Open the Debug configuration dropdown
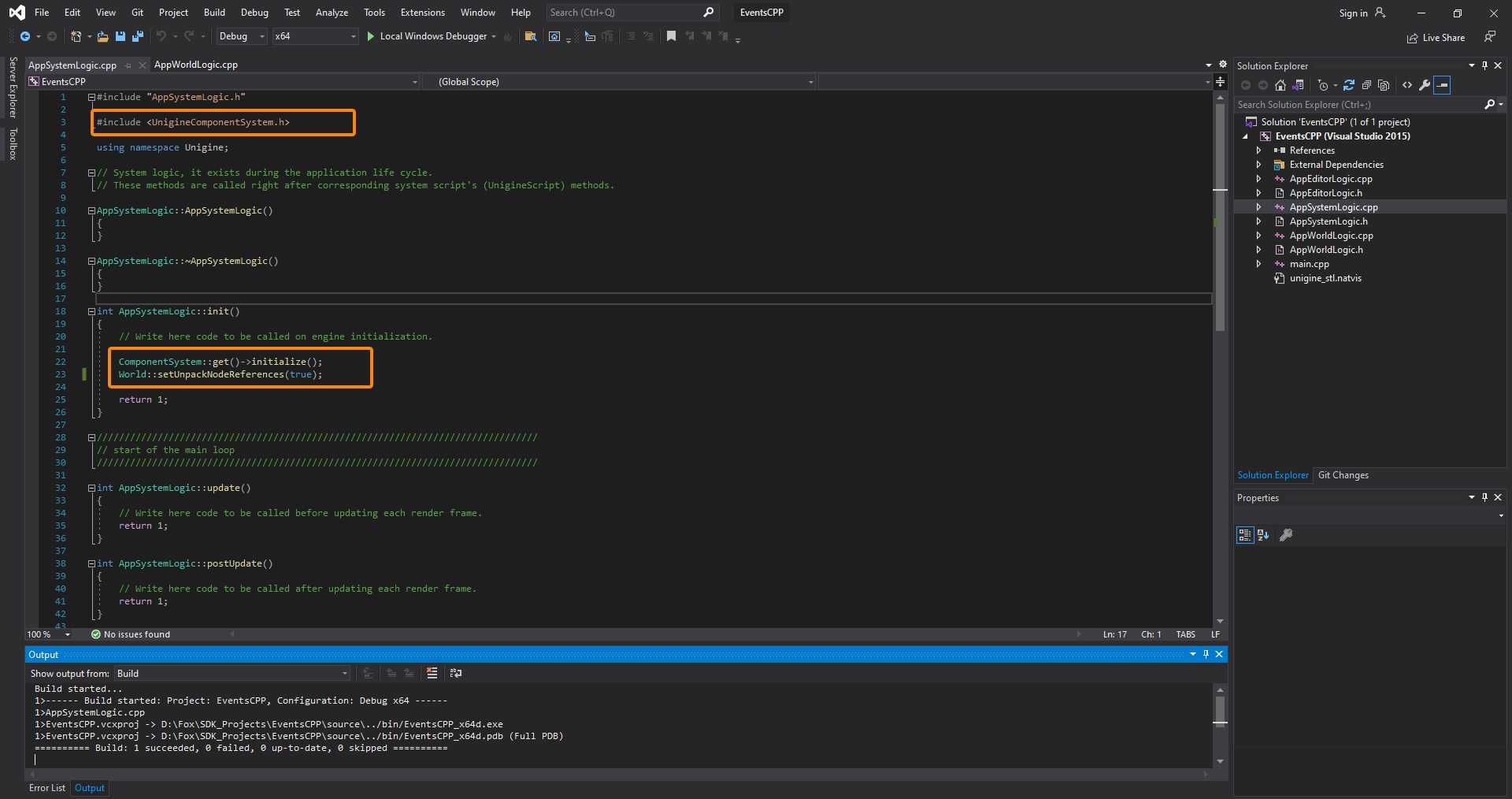 pyautogui.click(x=261, y=36)
